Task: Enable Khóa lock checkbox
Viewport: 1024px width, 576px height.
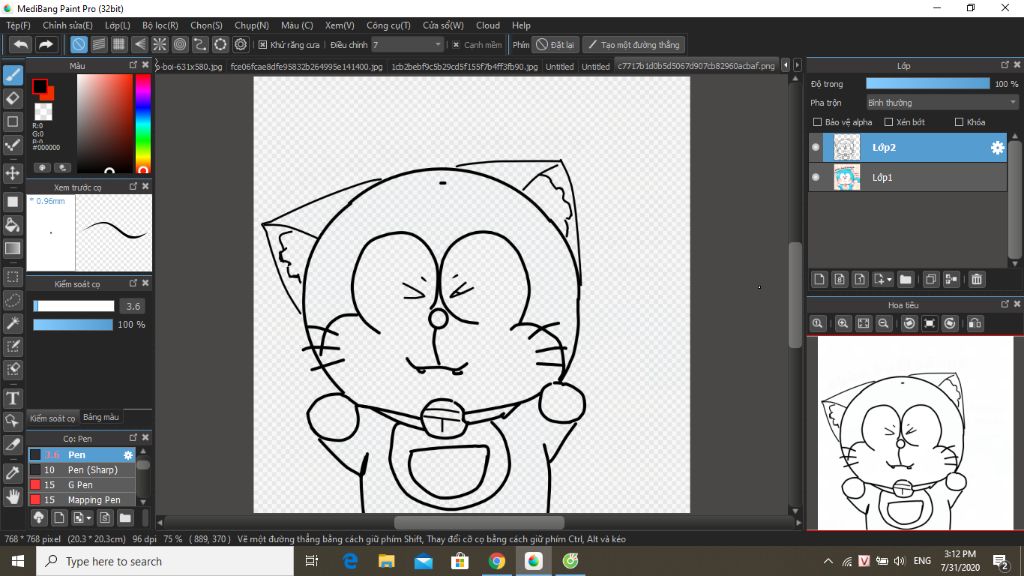Action: click(x=959, y=122)
